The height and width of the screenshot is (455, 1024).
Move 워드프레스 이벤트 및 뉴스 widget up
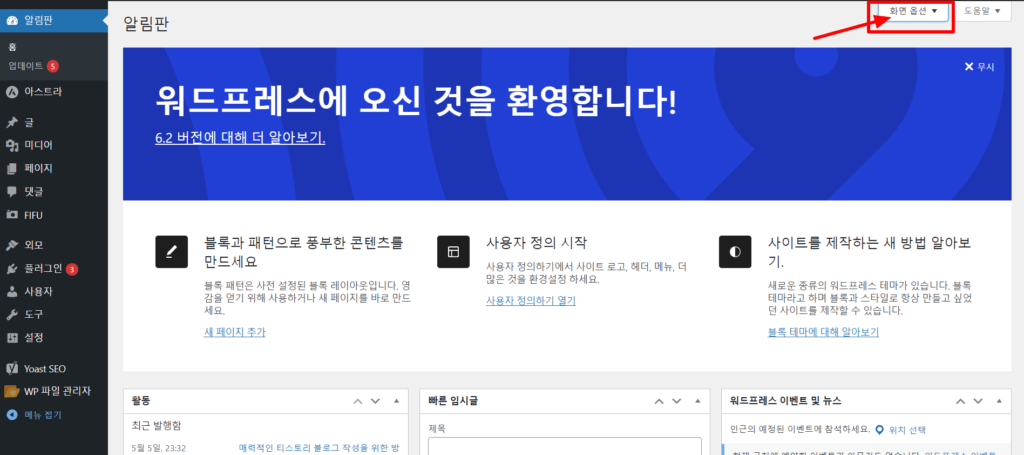(x=961, y=401)
